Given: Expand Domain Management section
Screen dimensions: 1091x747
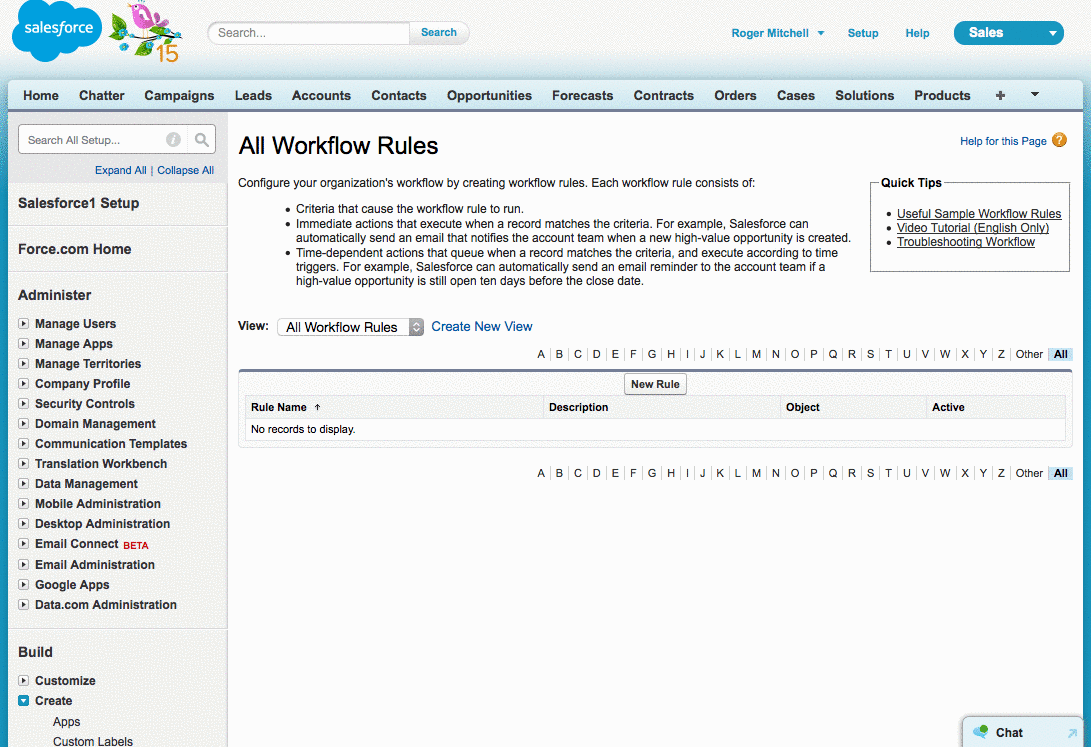Looking at the screenshot, I should pyautogui.click(x=24, y=424).
